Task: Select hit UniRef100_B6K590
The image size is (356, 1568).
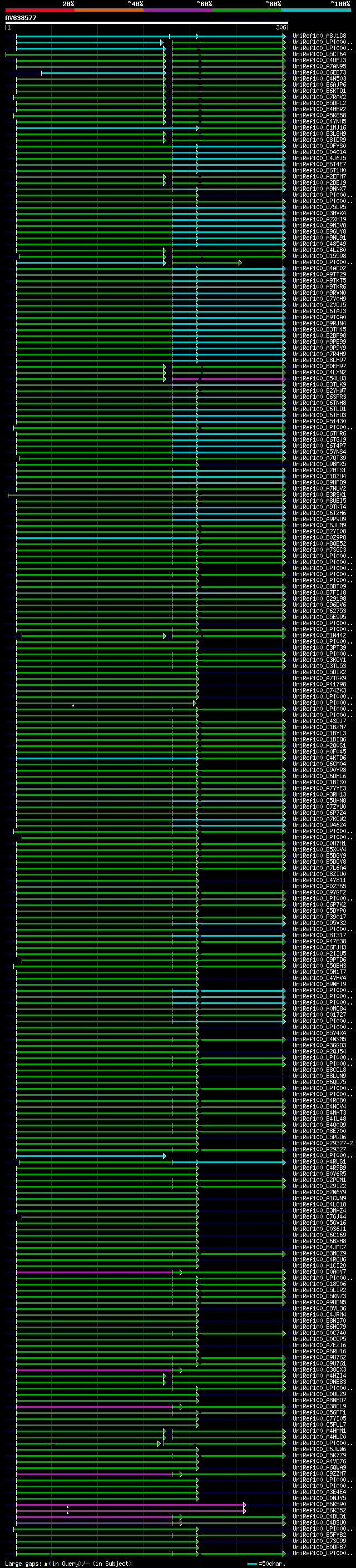Action: point(319,1504)
